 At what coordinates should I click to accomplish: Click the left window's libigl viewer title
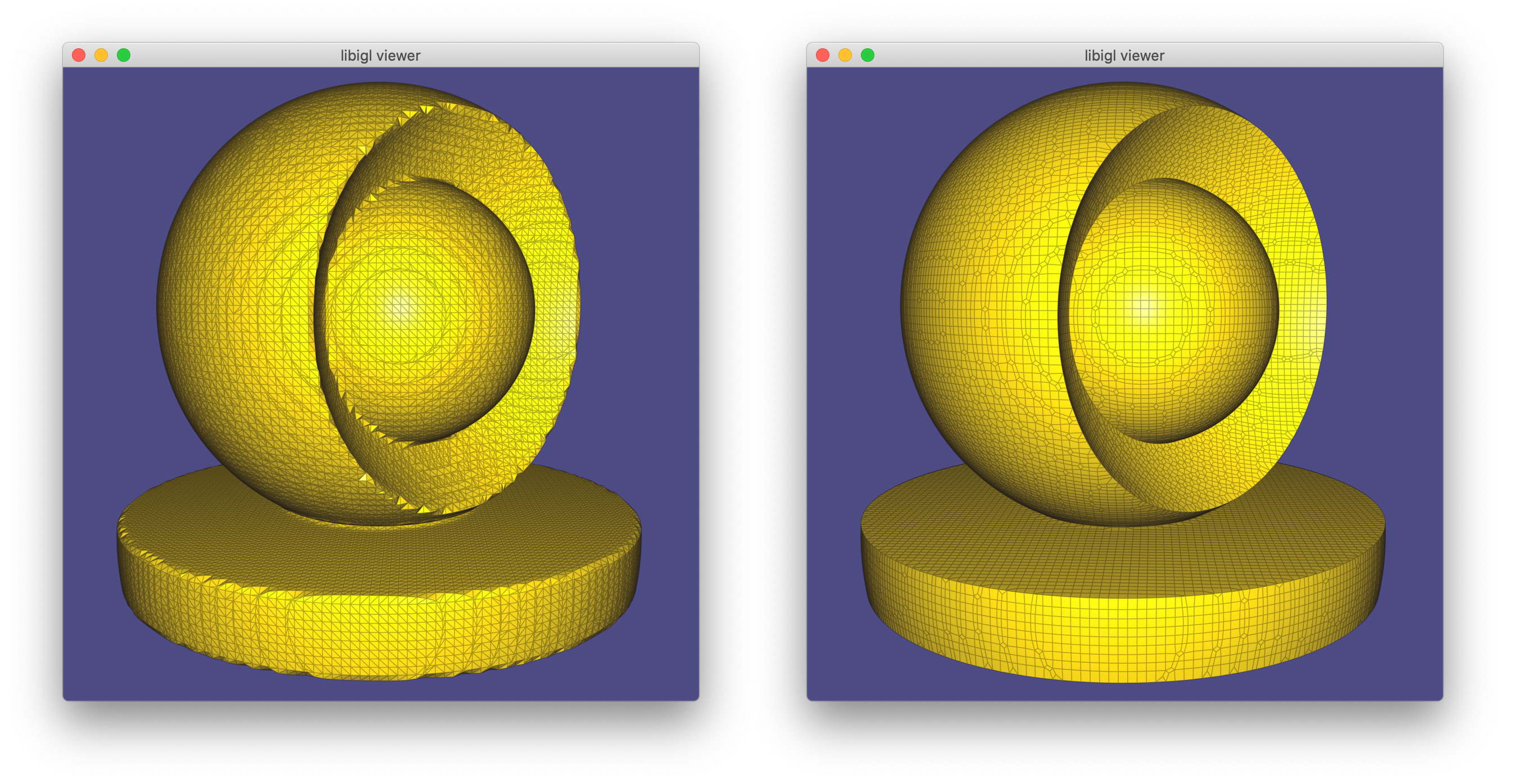pyautogui.click(x=380, y=56)
